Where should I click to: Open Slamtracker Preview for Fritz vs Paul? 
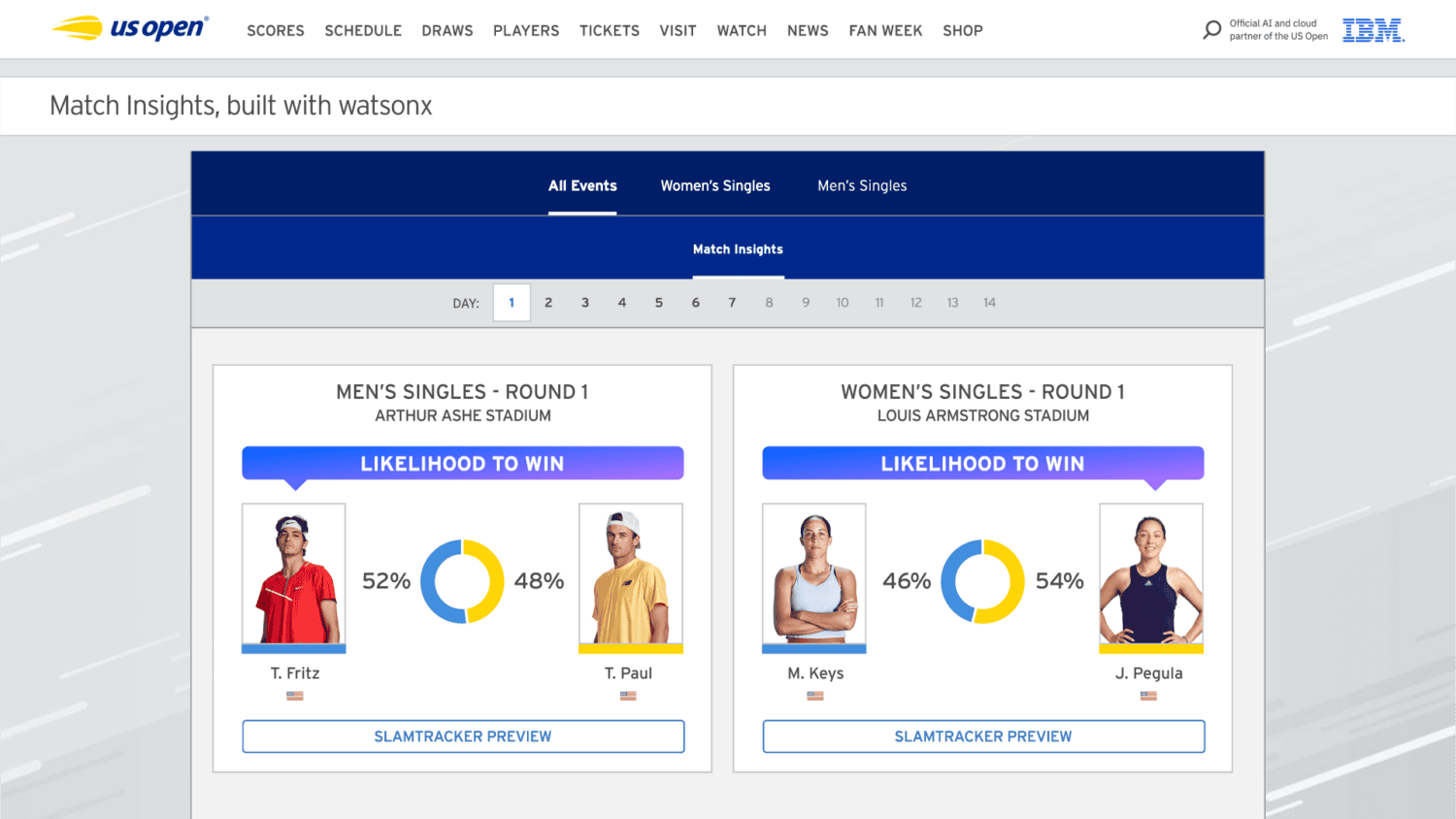(x=463, y=737)
